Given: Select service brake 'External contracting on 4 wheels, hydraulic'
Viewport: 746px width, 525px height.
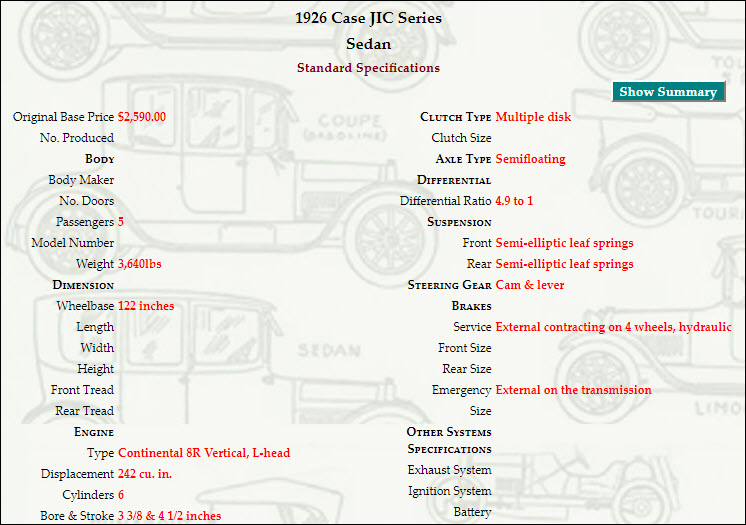Looking at the screenshot, I should 613,327.
